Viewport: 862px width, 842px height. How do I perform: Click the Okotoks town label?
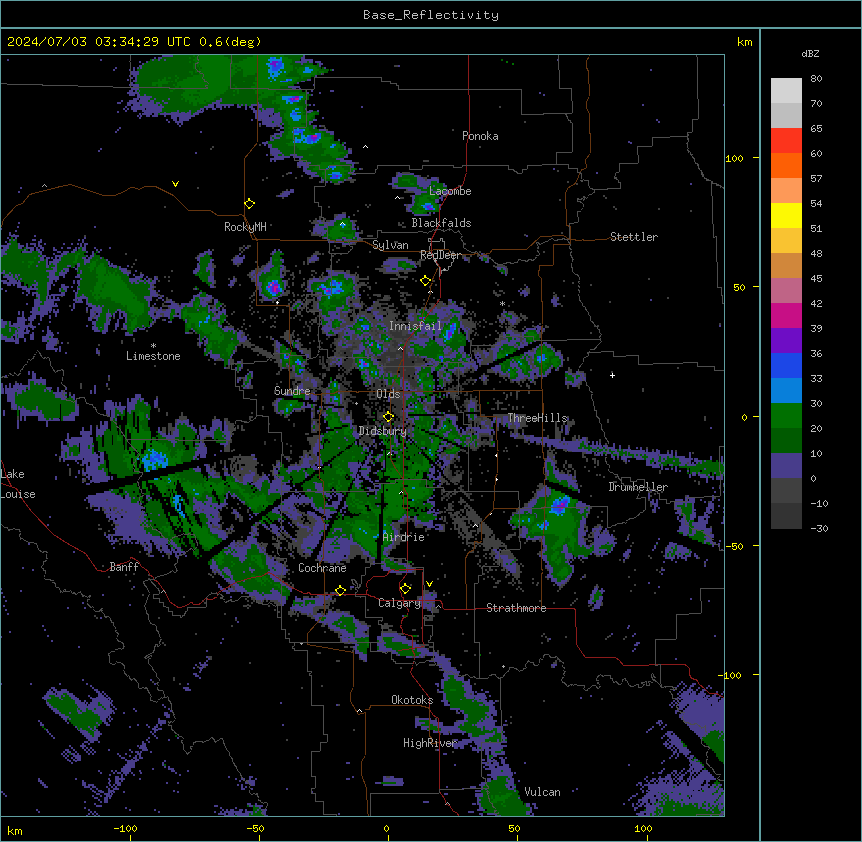pos(412,700)
